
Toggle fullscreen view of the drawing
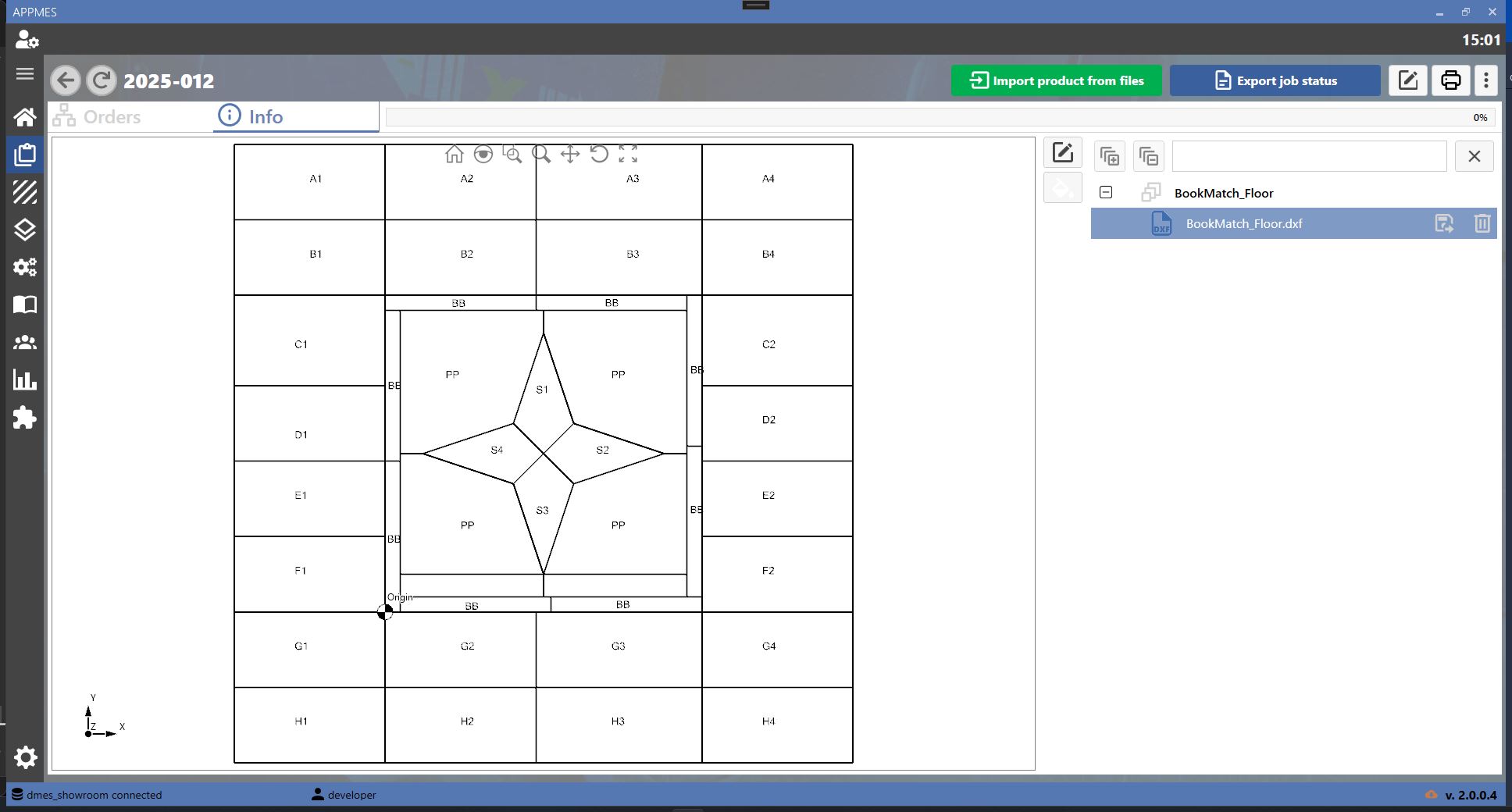(x=628, y=154)
